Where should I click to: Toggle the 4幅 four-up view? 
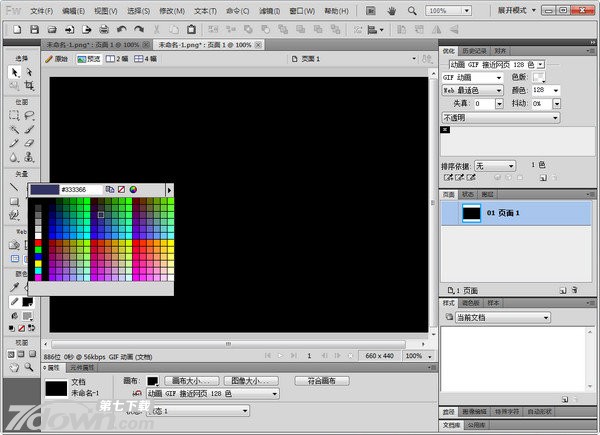(x=144, y=59)
